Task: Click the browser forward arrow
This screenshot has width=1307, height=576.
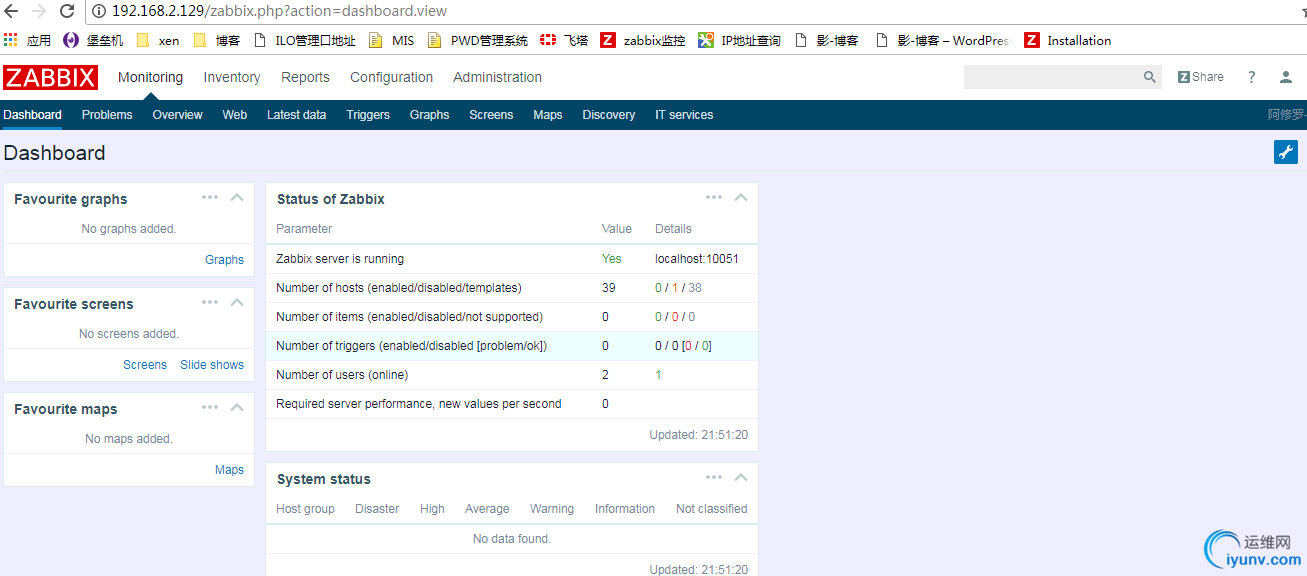Action: pos(39,11)
